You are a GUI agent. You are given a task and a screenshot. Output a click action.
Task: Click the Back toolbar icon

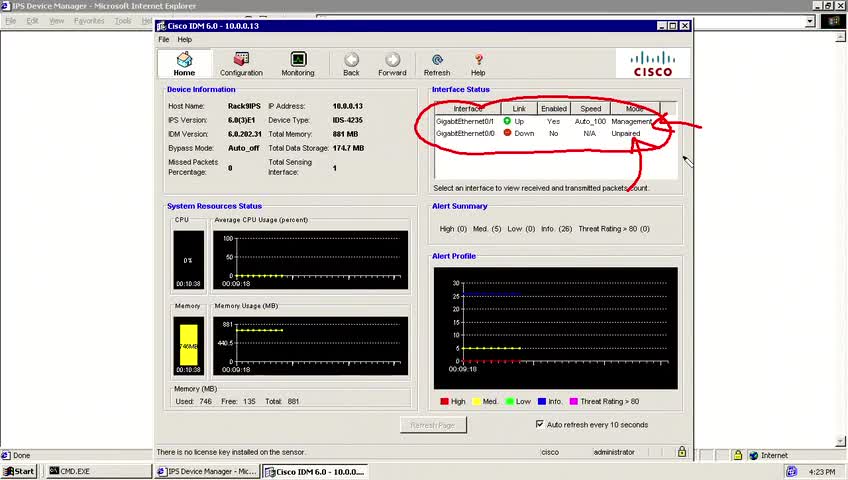(351, 64)
